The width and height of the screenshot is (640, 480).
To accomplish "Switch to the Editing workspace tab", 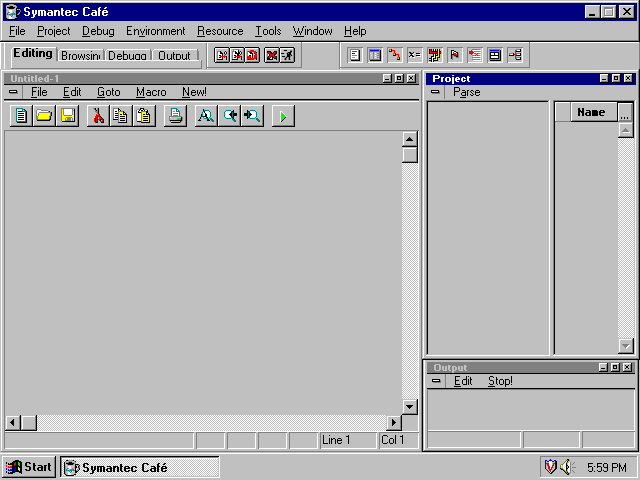I will (33, 53).
